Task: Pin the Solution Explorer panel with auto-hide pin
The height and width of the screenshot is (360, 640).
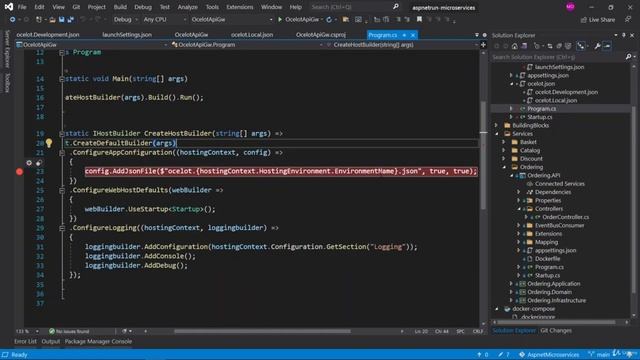Action: (x=624, y=35)
